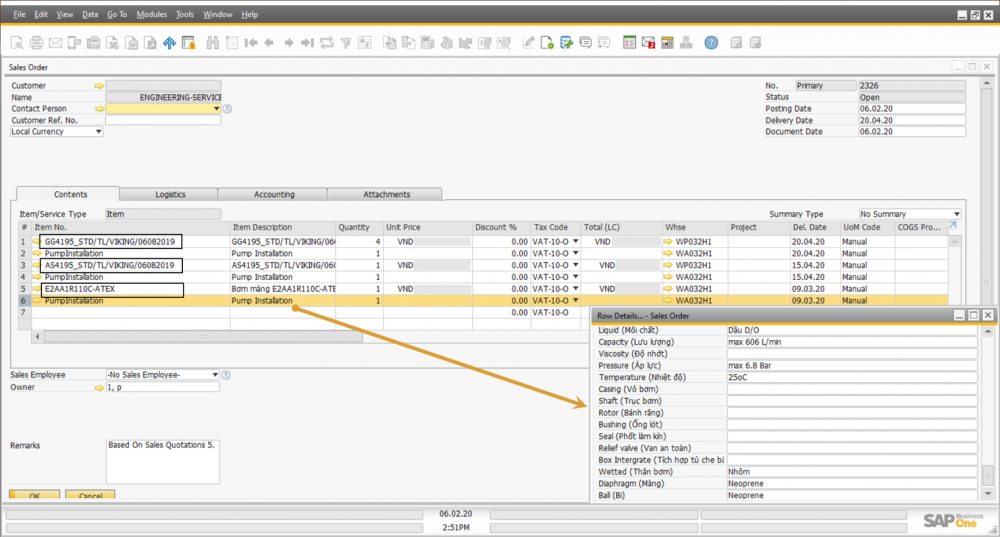The height and width of the screenshot is (537, 1000).
Task: Open the Query Manager database icon
Action: (x=566, y=43)
